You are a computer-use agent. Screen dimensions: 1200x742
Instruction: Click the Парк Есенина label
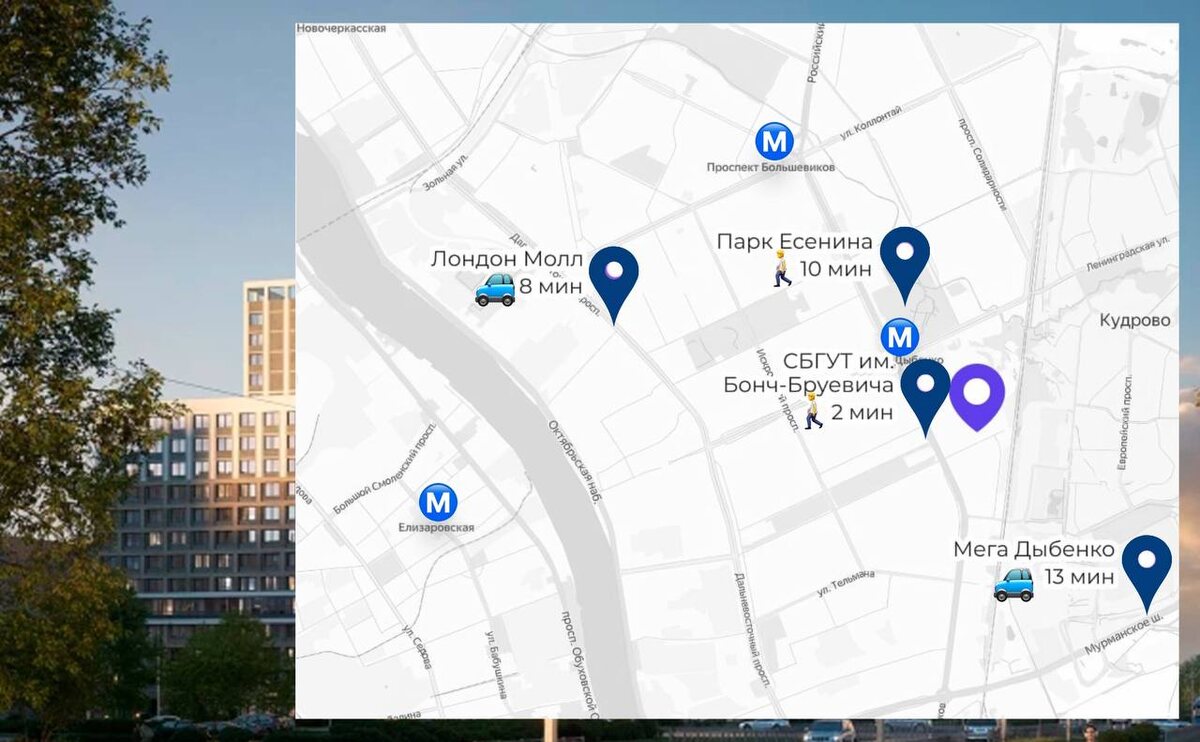pos(795,241)
